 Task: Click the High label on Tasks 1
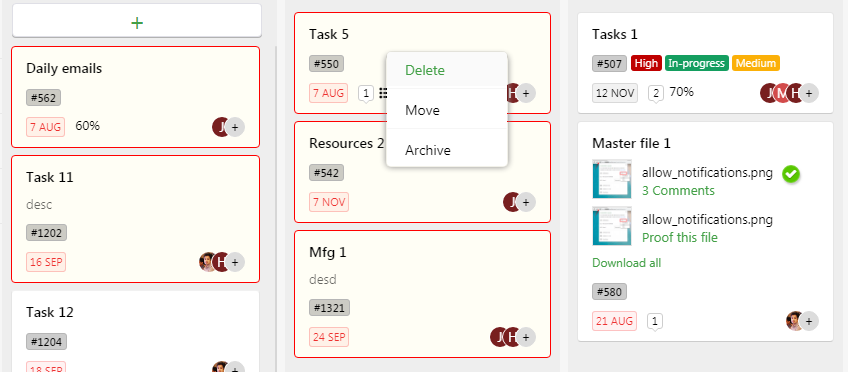pyautogui.click(x=646, y=63)
